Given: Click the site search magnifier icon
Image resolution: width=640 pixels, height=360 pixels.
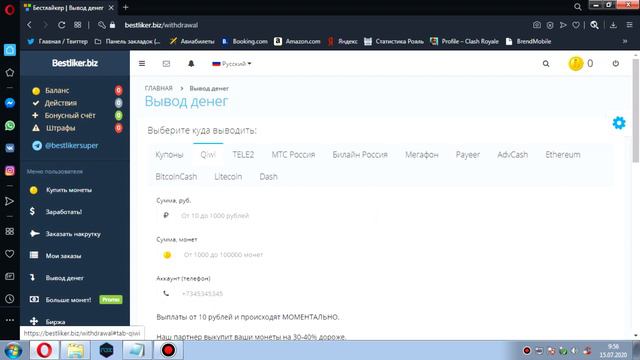Looking at the screenshot, I should pos(546,64).
